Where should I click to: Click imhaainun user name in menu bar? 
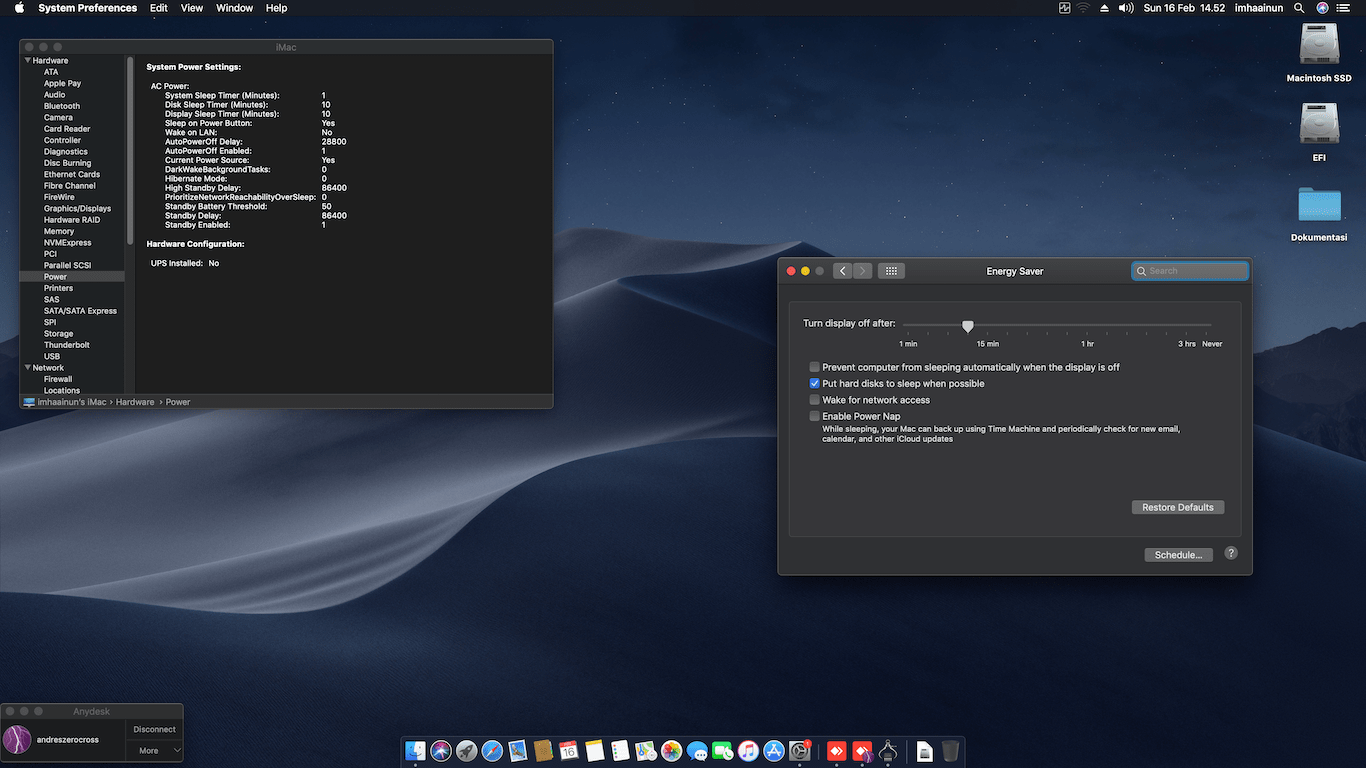click(x=1259, y=8)
